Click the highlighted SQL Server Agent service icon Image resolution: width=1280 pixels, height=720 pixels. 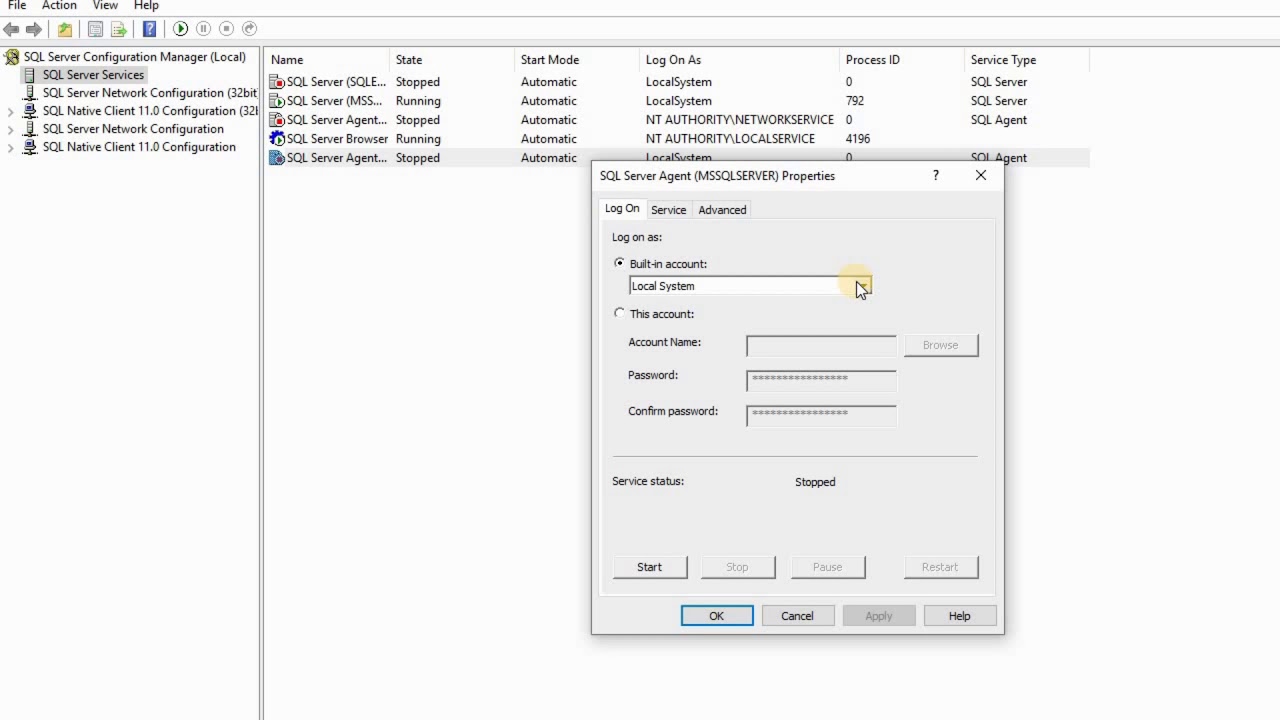point(277,158)
